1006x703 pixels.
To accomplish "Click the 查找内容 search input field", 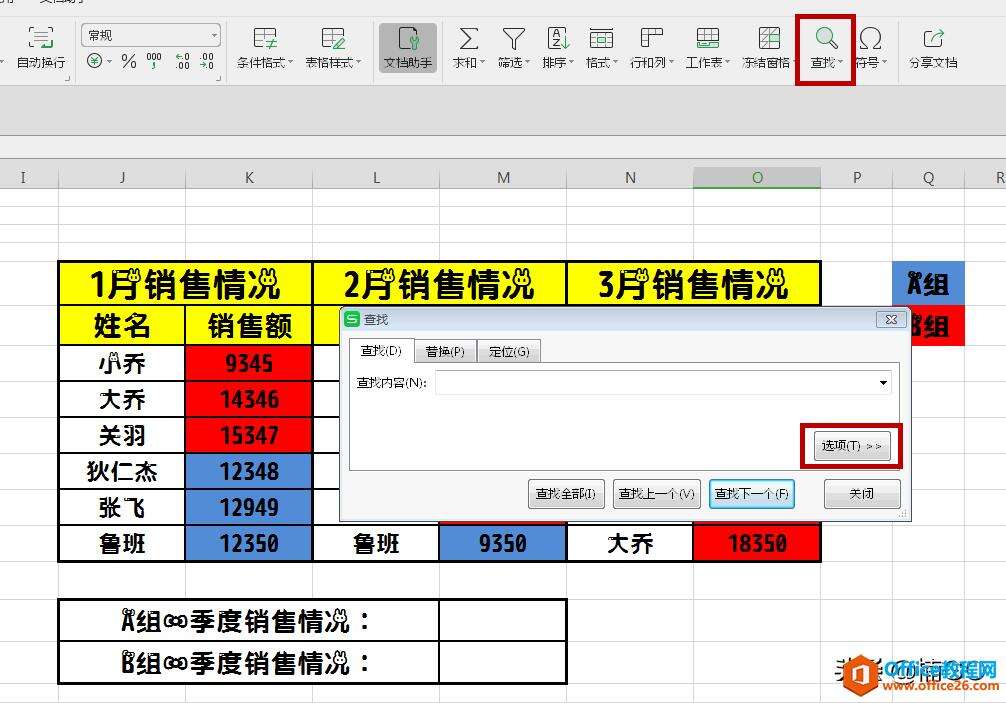I will pos(655,383).
